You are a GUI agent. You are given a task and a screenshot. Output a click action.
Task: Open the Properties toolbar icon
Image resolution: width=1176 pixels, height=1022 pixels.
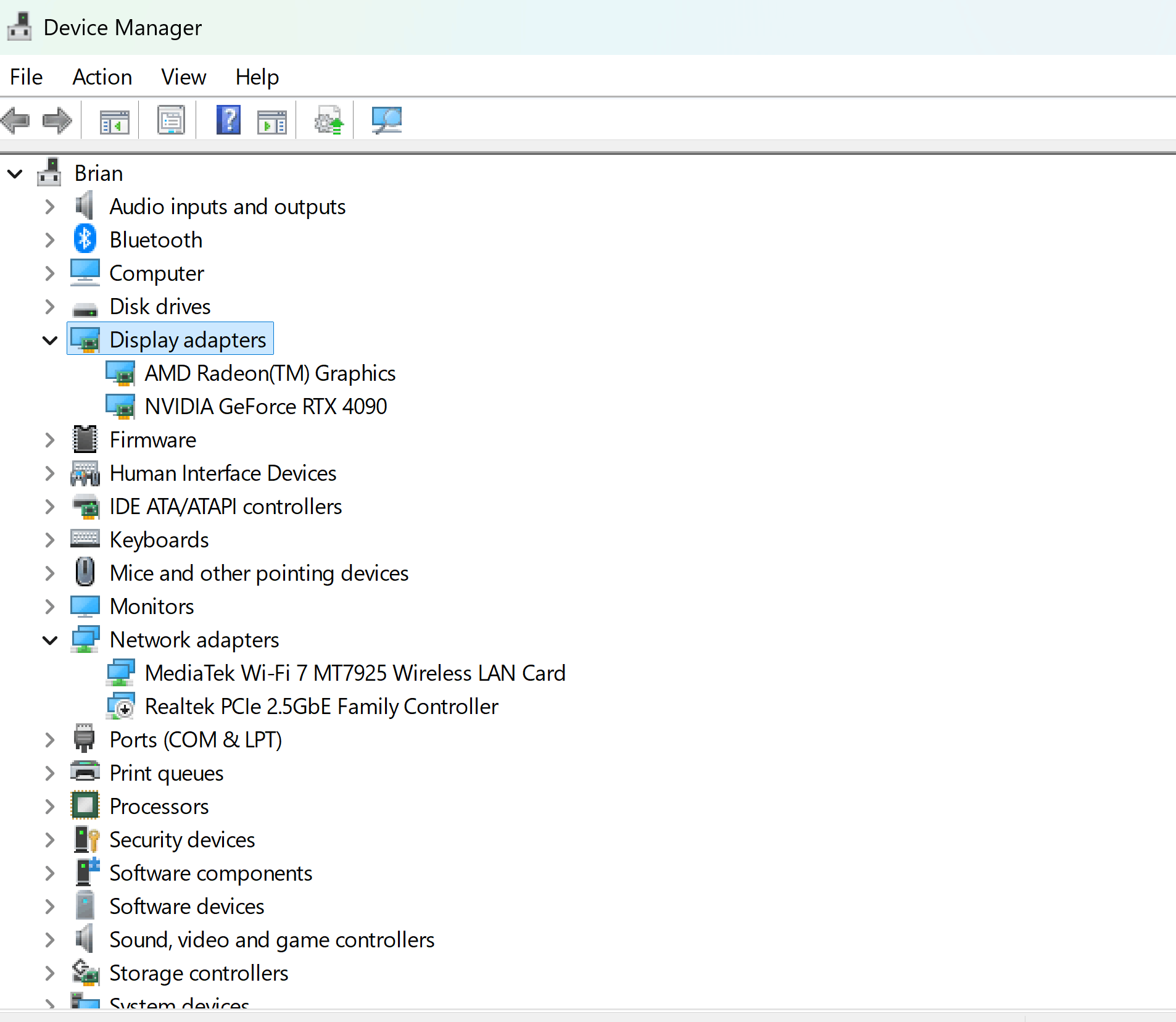pos(172,120)
